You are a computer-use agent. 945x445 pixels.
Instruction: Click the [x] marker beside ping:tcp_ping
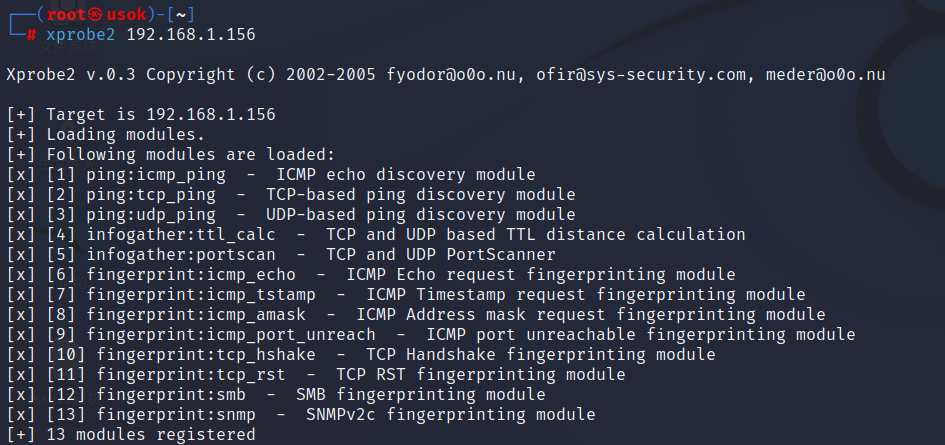pyautogui.click(x=21, y=195)
